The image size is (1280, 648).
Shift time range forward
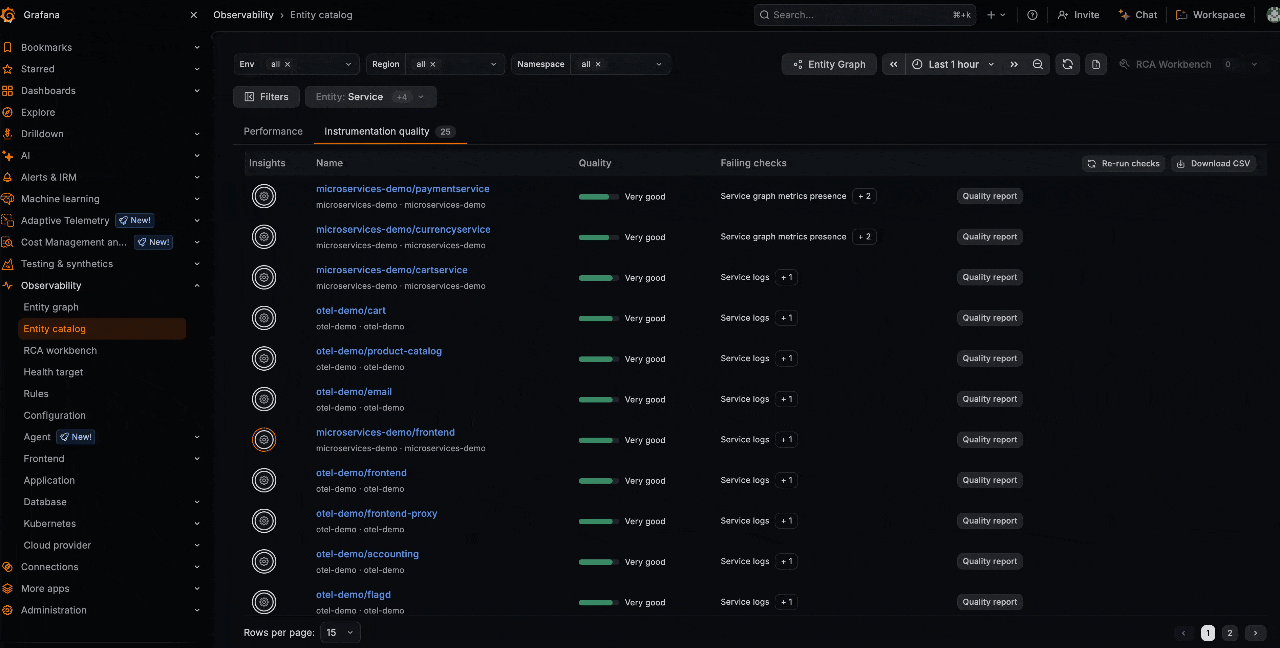click(1014, 64)
